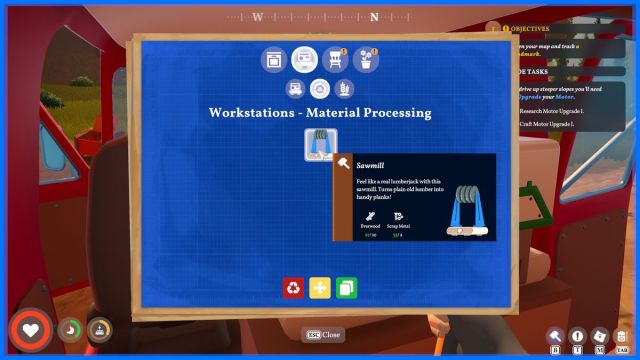Click the ESC Close button

coord(323,335)
